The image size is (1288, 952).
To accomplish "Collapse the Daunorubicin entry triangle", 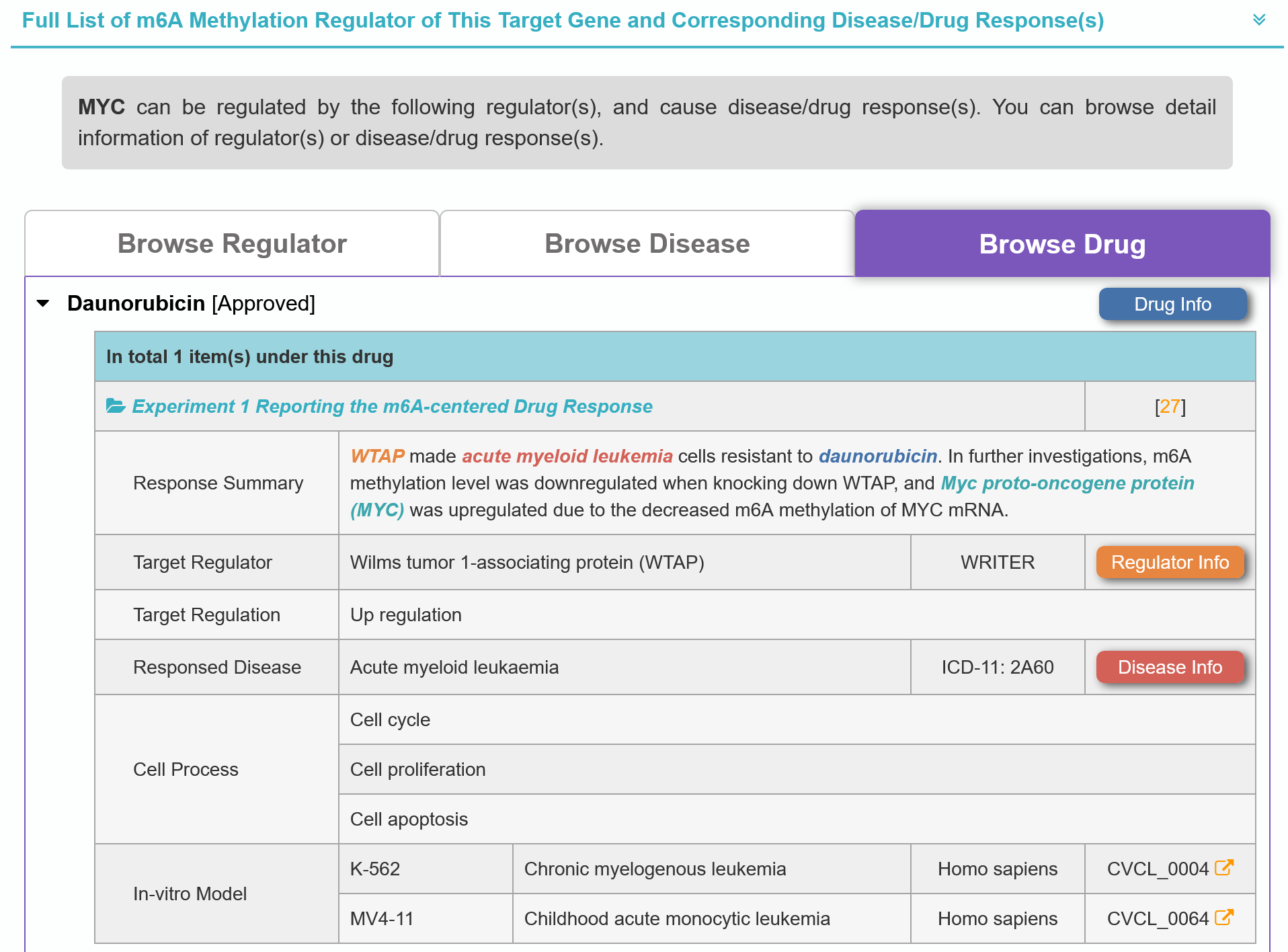I will [x=44, y=304].
